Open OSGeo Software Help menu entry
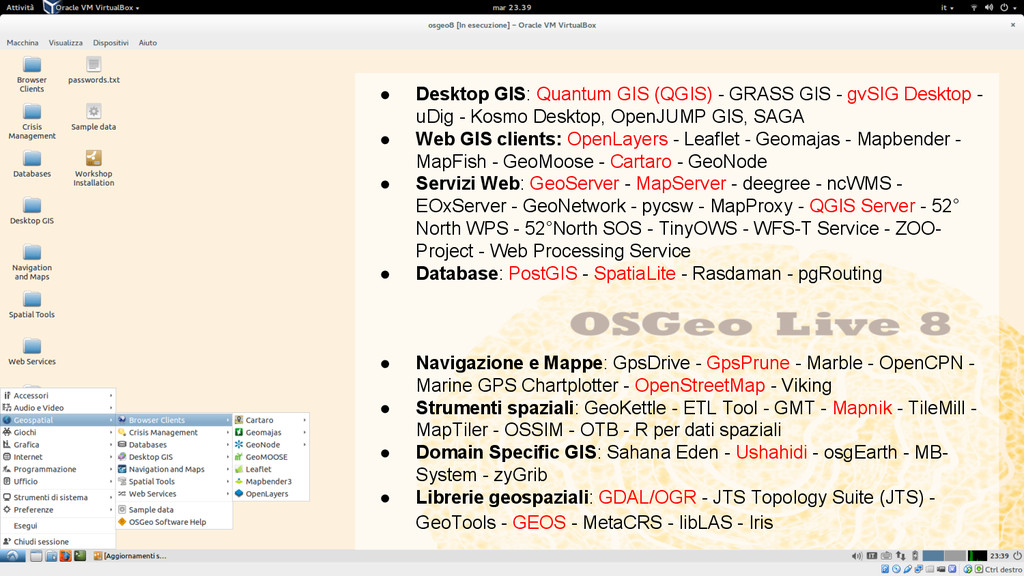The image size is (1024, 576). tap(174, 522)
